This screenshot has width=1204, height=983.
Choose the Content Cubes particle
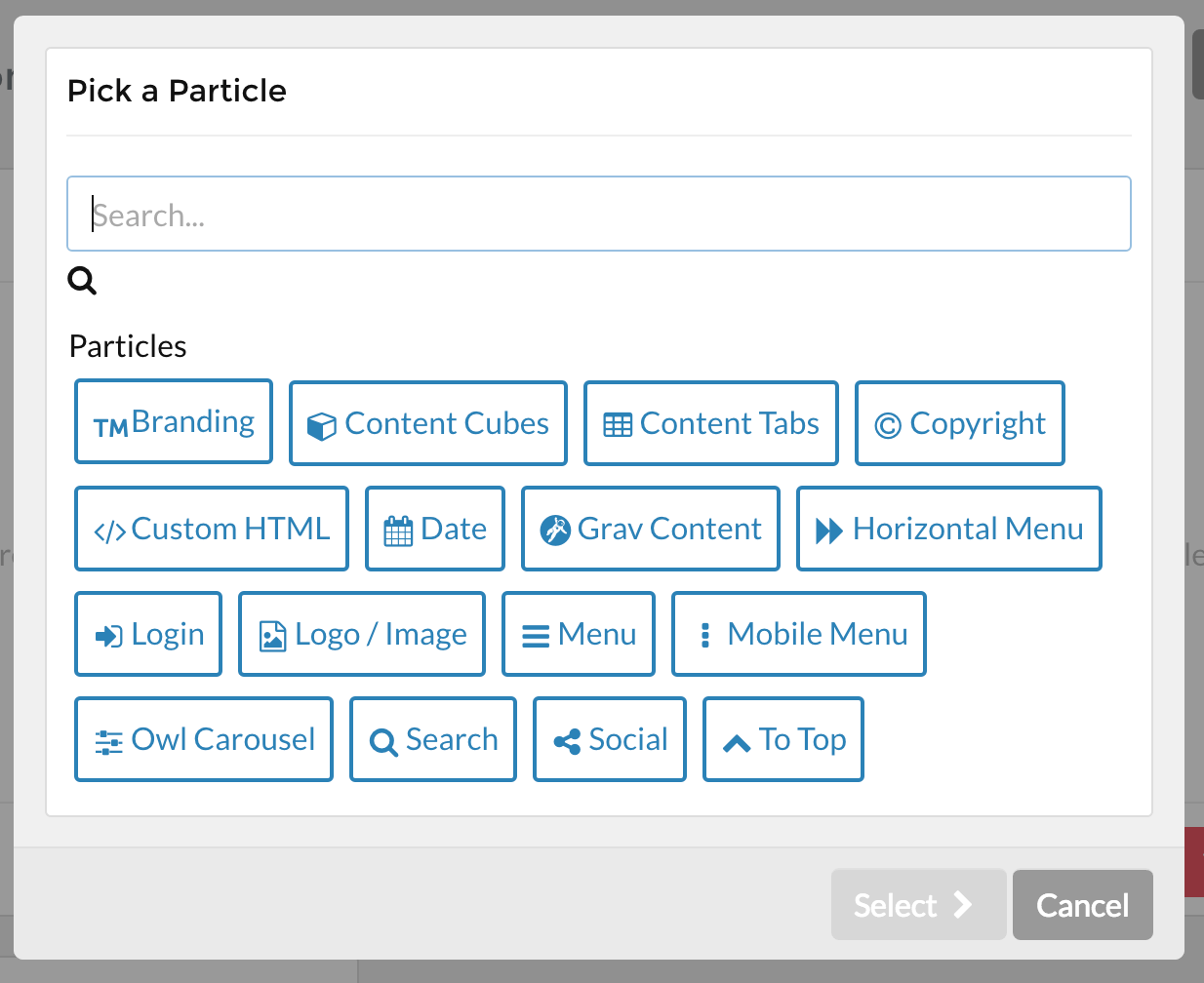[x=428, y=424]
